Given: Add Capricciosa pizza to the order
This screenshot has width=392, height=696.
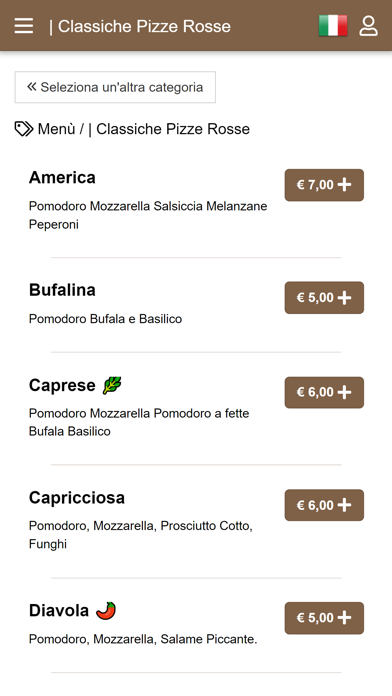Looking at the screenshot, I should (x=324, y=505).
